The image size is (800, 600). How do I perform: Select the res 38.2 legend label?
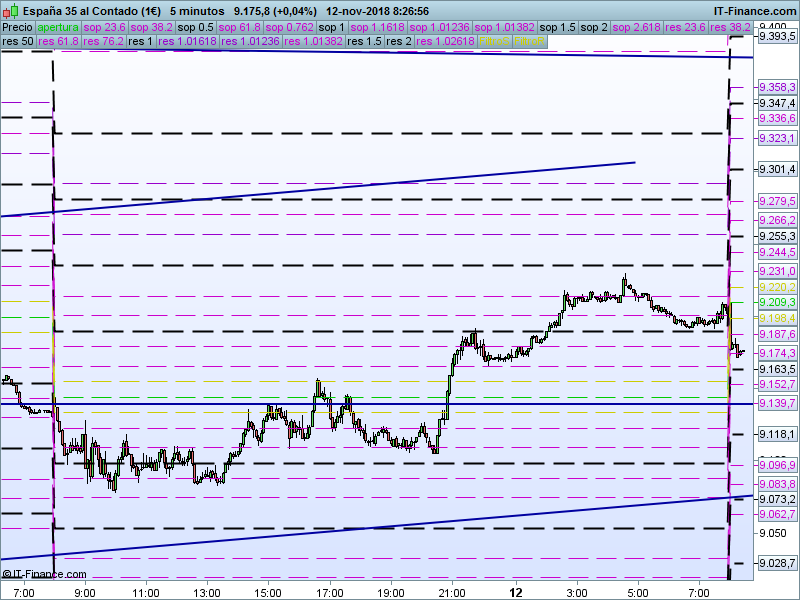(x=730, y=28)
